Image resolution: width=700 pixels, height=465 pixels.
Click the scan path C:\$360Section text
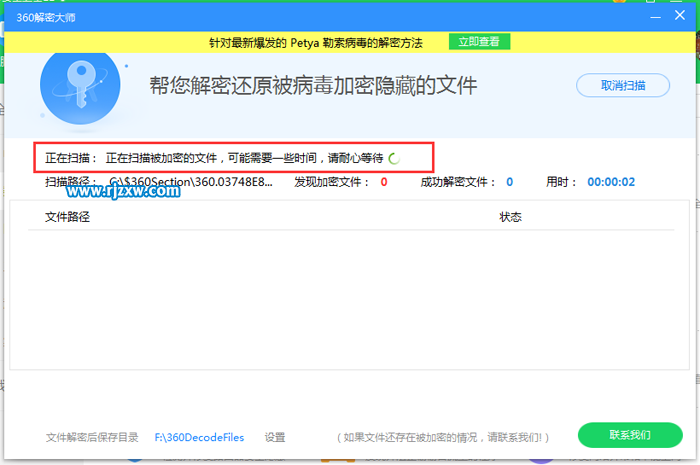[191, 182]
